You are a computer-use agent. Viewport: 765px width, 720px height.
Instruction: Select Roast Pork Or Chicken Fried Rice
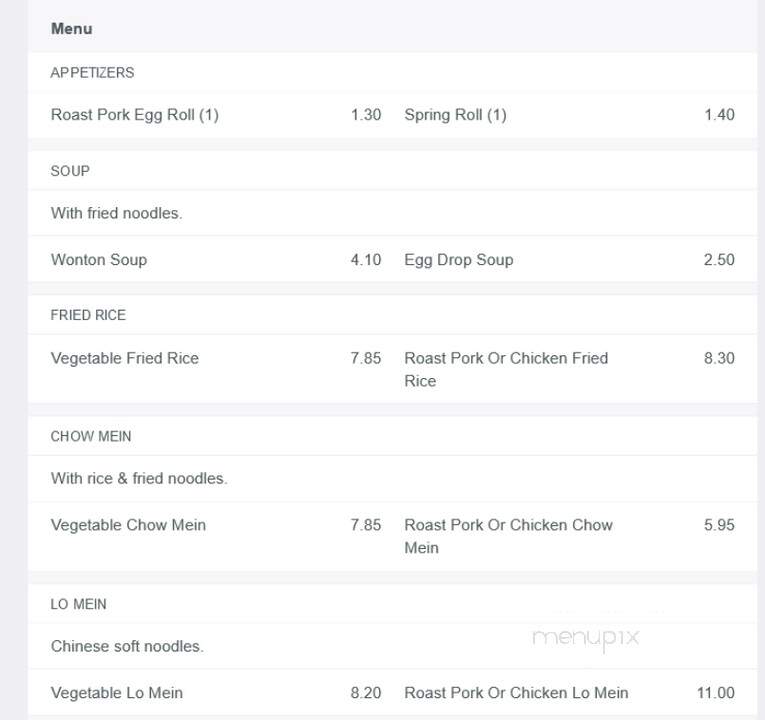tap(506, 369)
